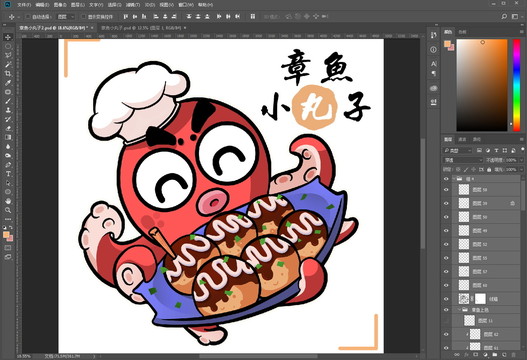Open the blending mode dropdown
The height and width of the screenshot is (360, 527).
pos(463,160)
